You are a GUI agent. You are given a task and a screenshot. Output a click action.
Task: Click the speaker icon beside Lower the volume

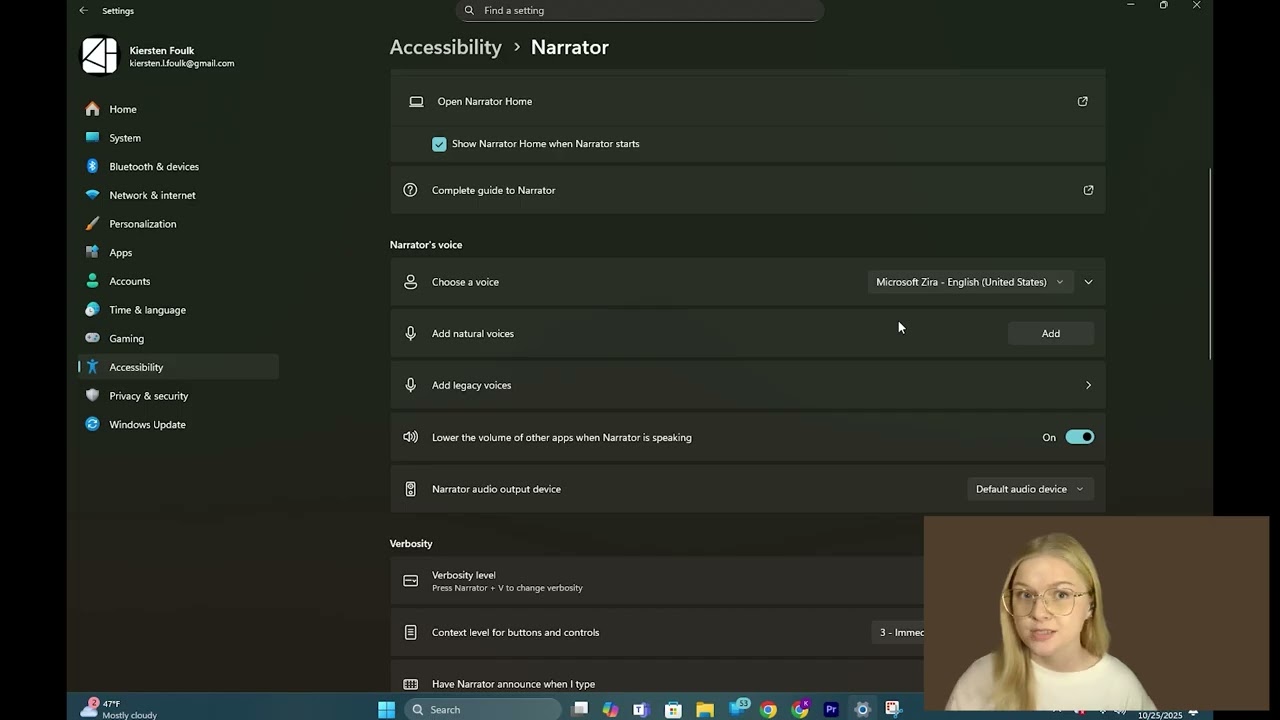410,437
